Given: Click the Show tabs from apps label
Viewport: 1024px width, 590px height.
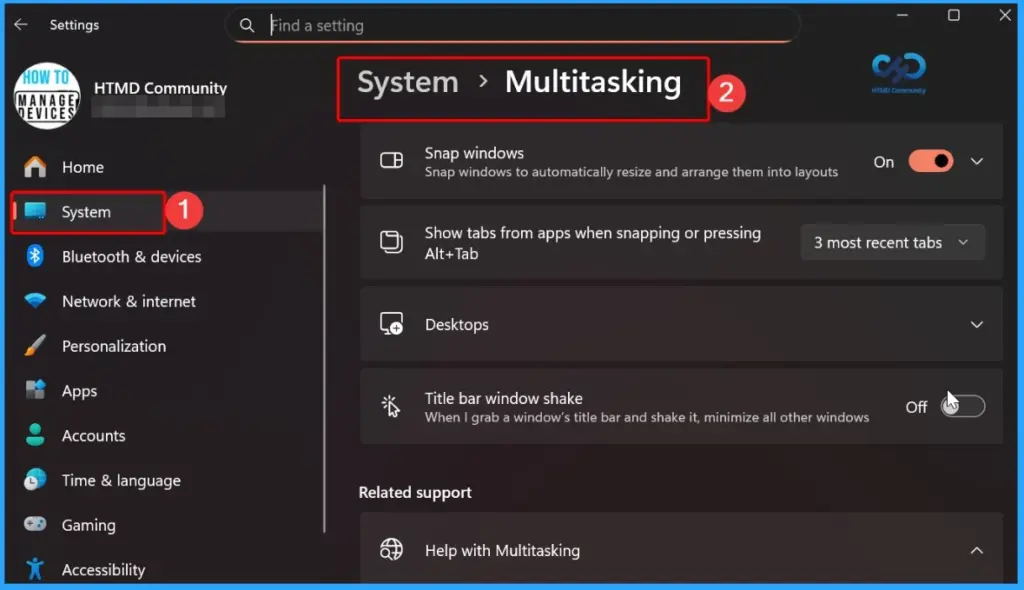Looking at the screenshot, I should 592,243.
